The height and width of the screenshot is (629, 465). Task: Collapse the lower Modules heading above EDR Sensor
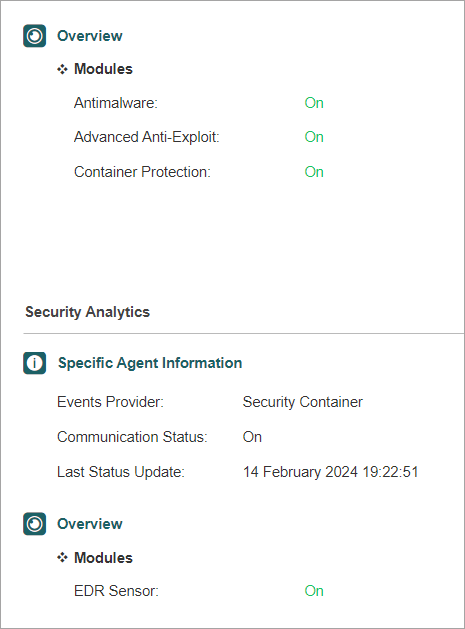103,558
